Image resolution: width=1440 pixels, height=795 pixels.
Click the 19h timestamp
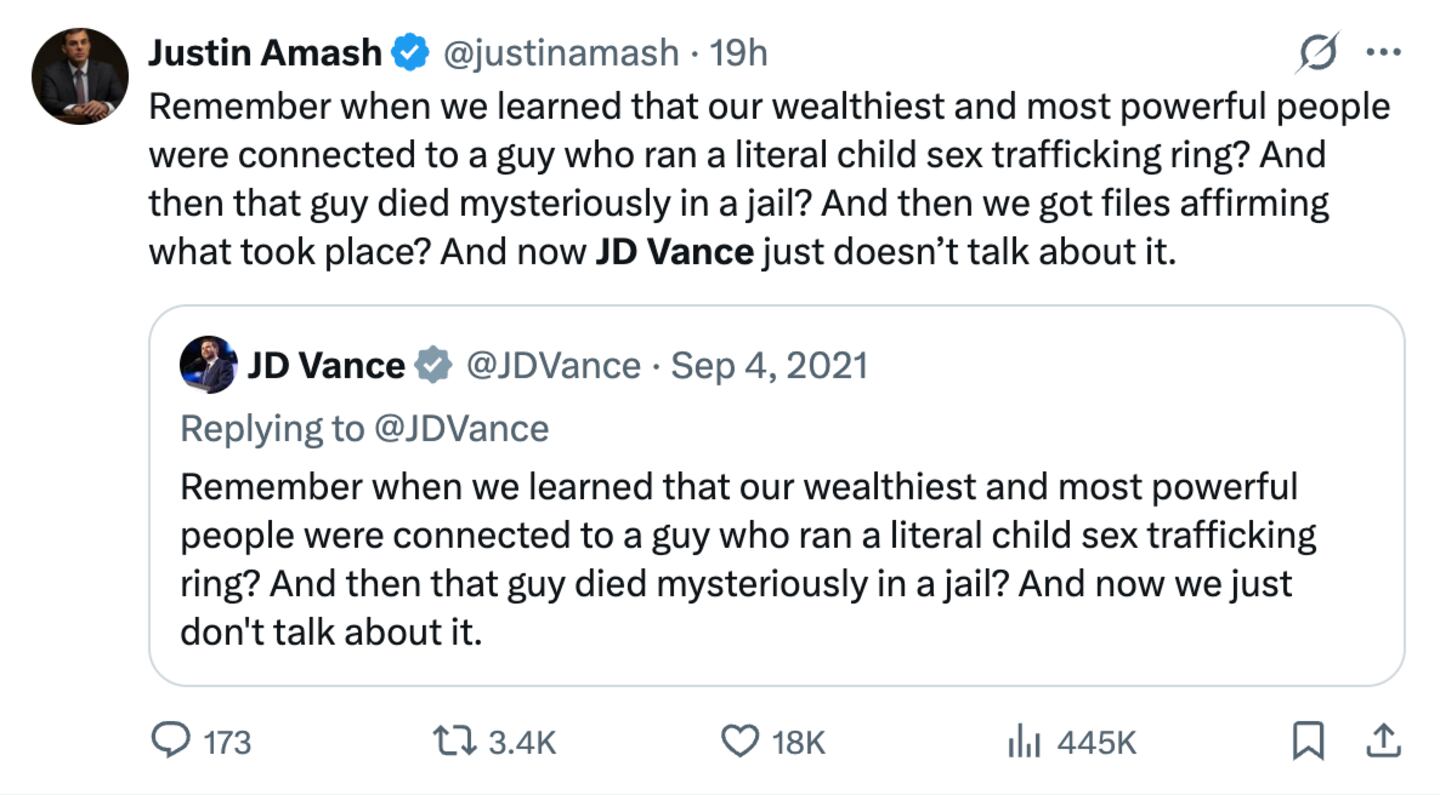(x=741, y=52)
